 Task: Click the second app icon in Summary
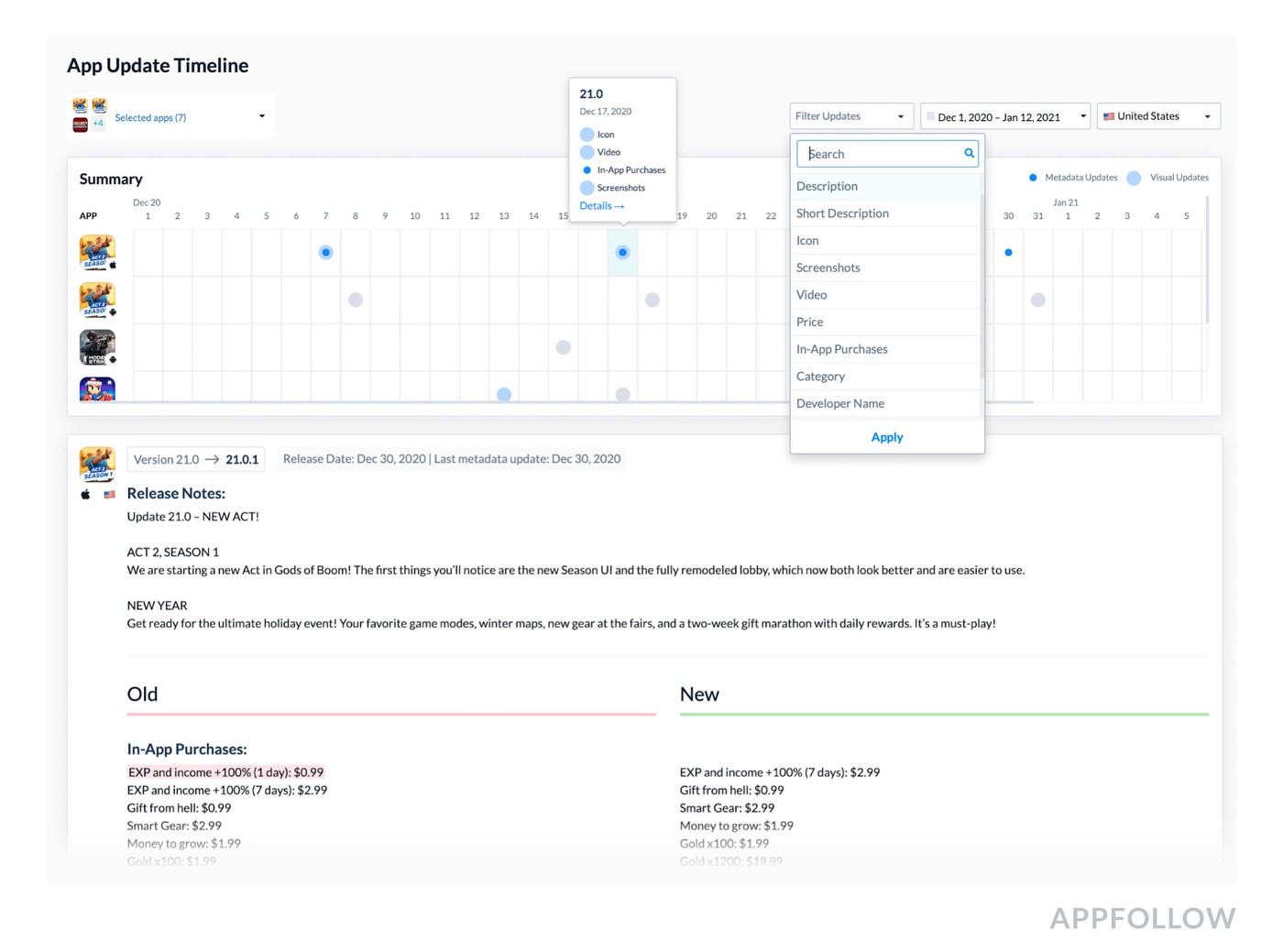click(x=97, y=300)
